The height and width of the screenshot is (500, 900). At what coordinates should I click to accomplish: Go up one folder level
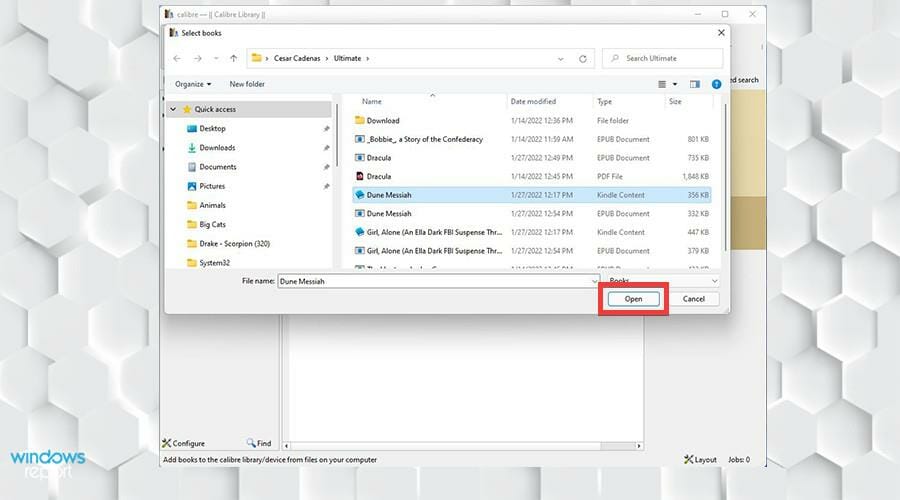(233, 58)
